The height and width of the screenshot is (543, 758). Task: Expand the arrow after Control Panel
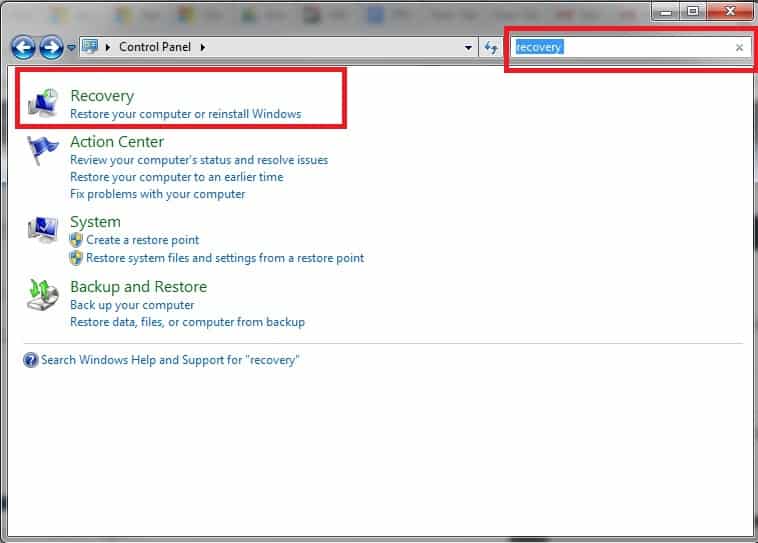point(203,47)
